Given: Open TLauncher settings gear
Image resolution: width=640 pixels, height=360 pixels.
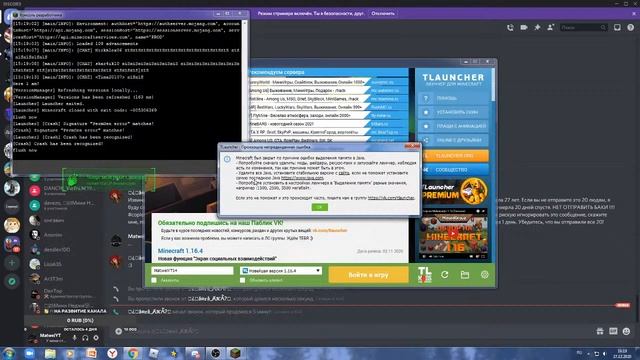Looking at the screenshot, I should [x=484, y=275].
